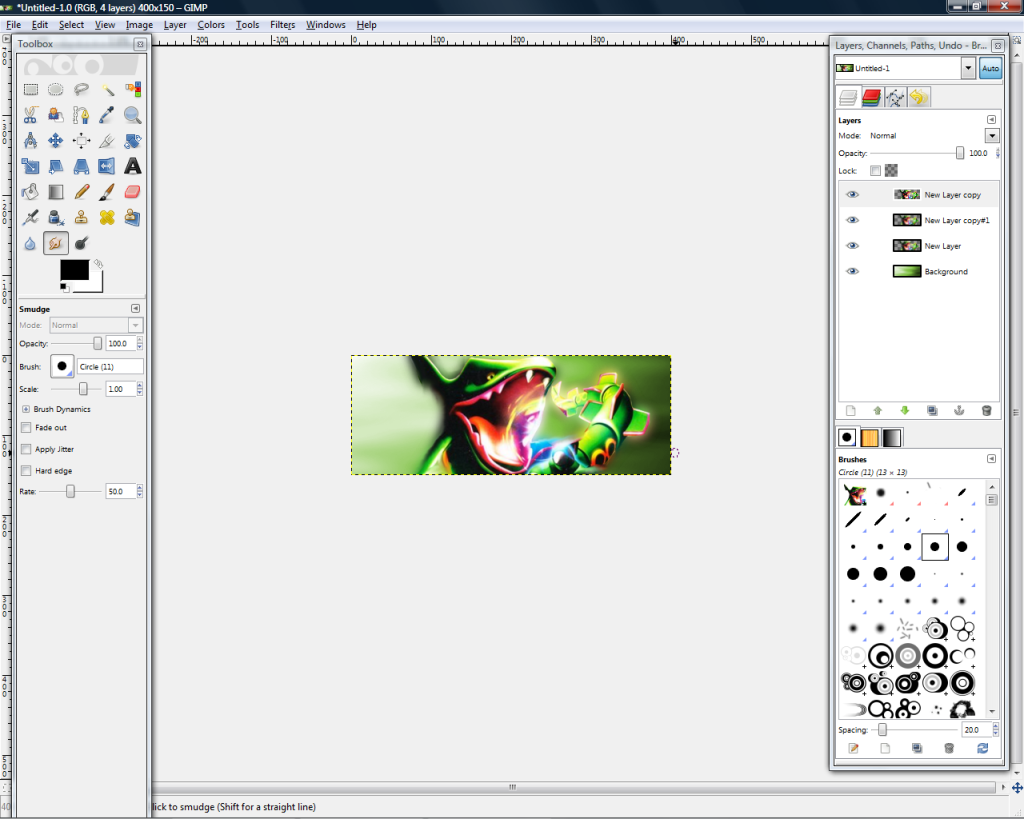The height and width of the screenshot is (819, 1024).
Task: Select the Blur/Sharpen droplet tool
Action: (31, 244)
